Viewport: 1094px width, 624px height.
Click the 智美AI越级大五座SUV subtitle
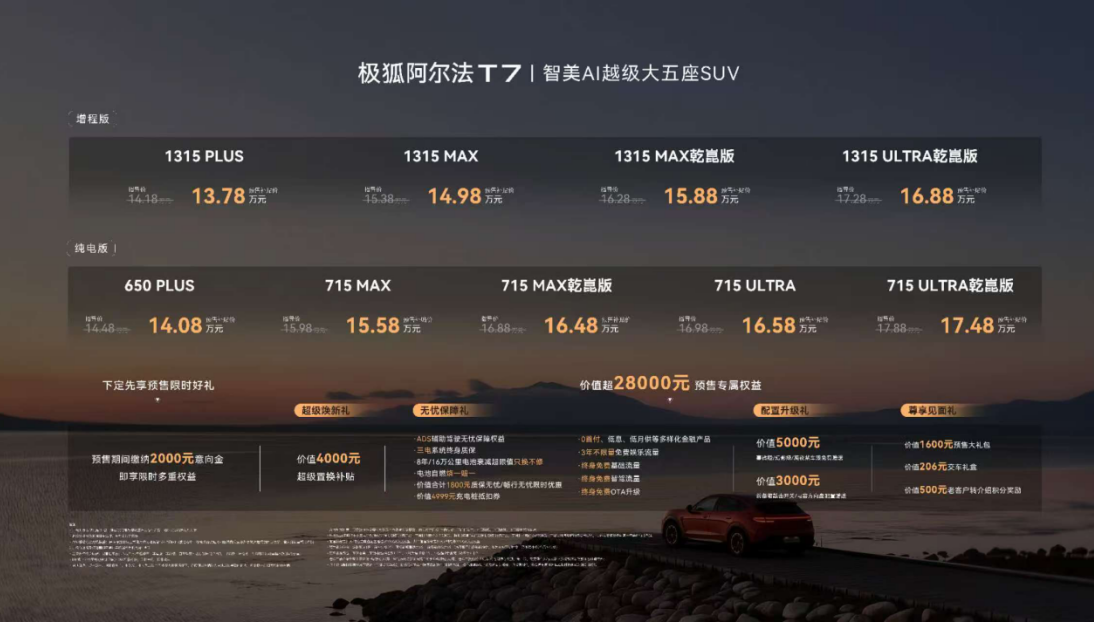coord(640,73)
